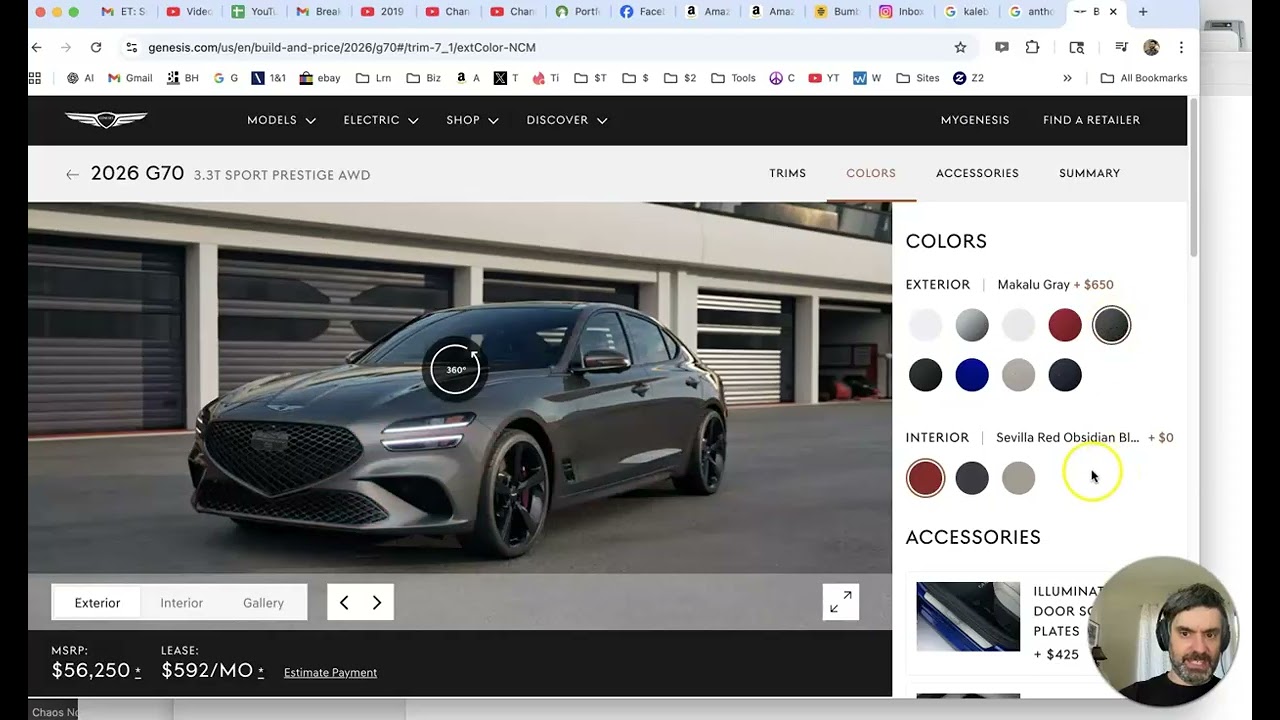Open fullscreen view of the car image
The height and width of the screenshot is (720, 1280).
[x=841, y=602]
